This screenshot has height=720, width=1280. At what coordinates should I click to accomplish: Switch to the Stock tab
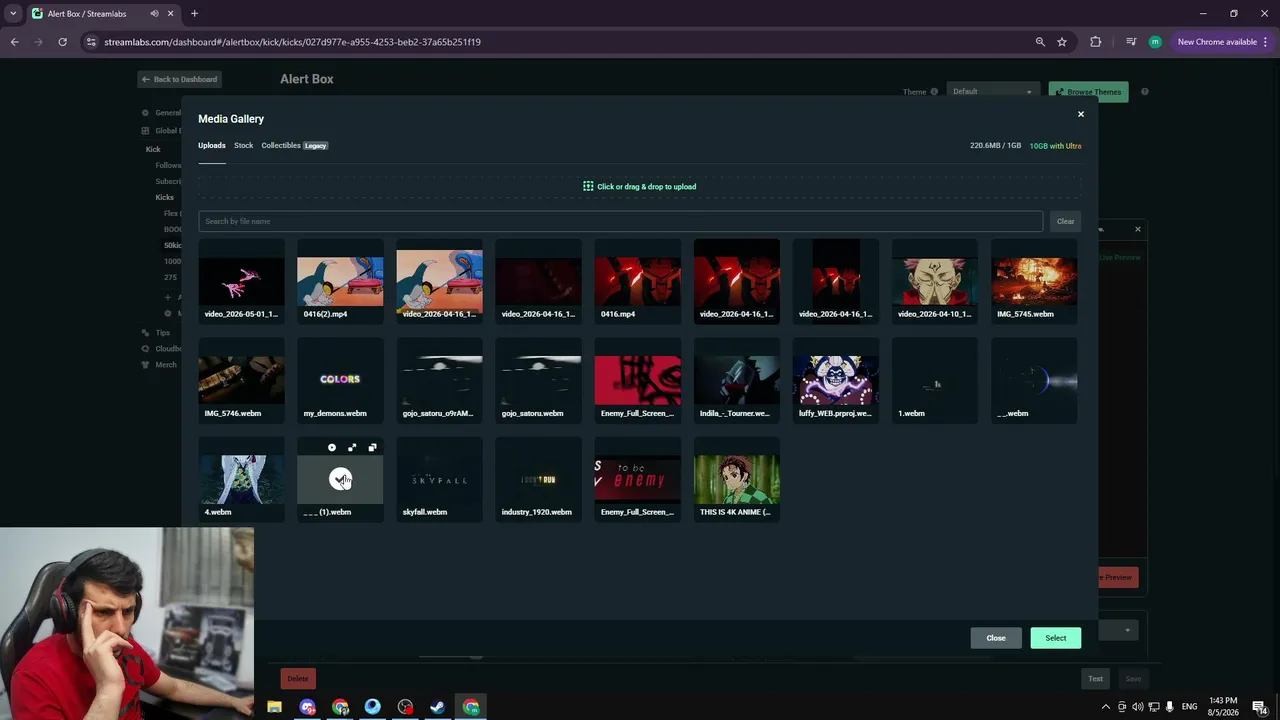[x=244, y=146]
